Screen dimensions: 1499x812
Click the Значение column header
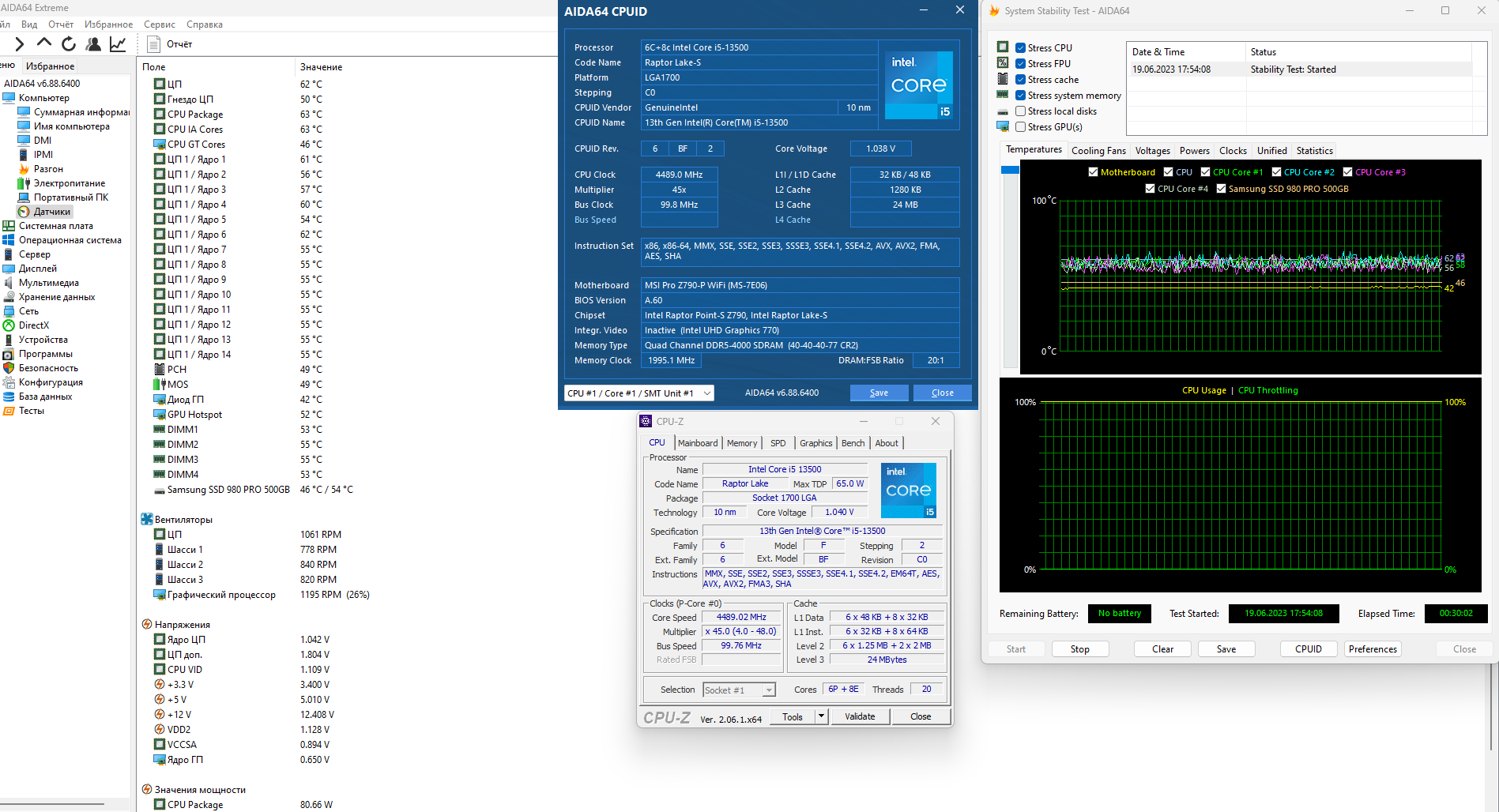click(x=322, y=67)
